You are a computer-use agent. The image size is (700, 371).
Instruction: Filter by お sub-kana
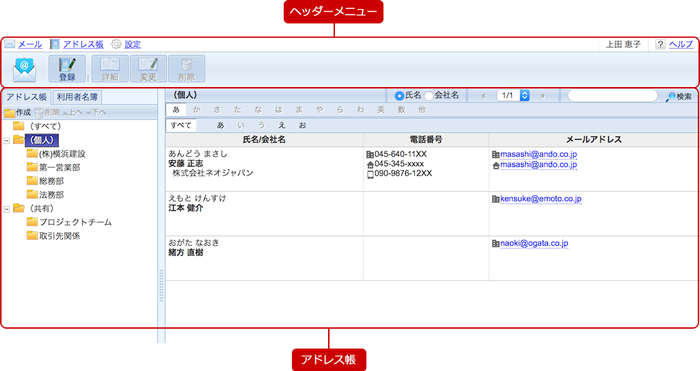[303, 125]
